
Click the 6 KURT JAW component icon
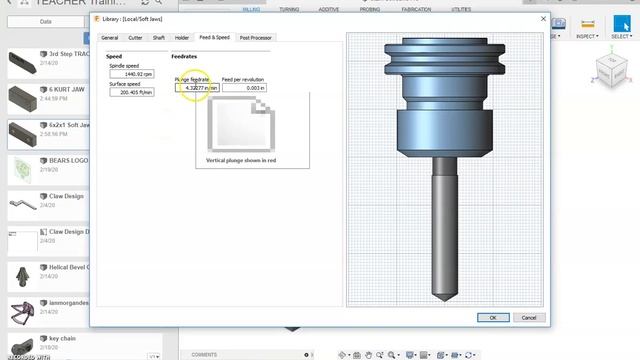tap(44, 89)
